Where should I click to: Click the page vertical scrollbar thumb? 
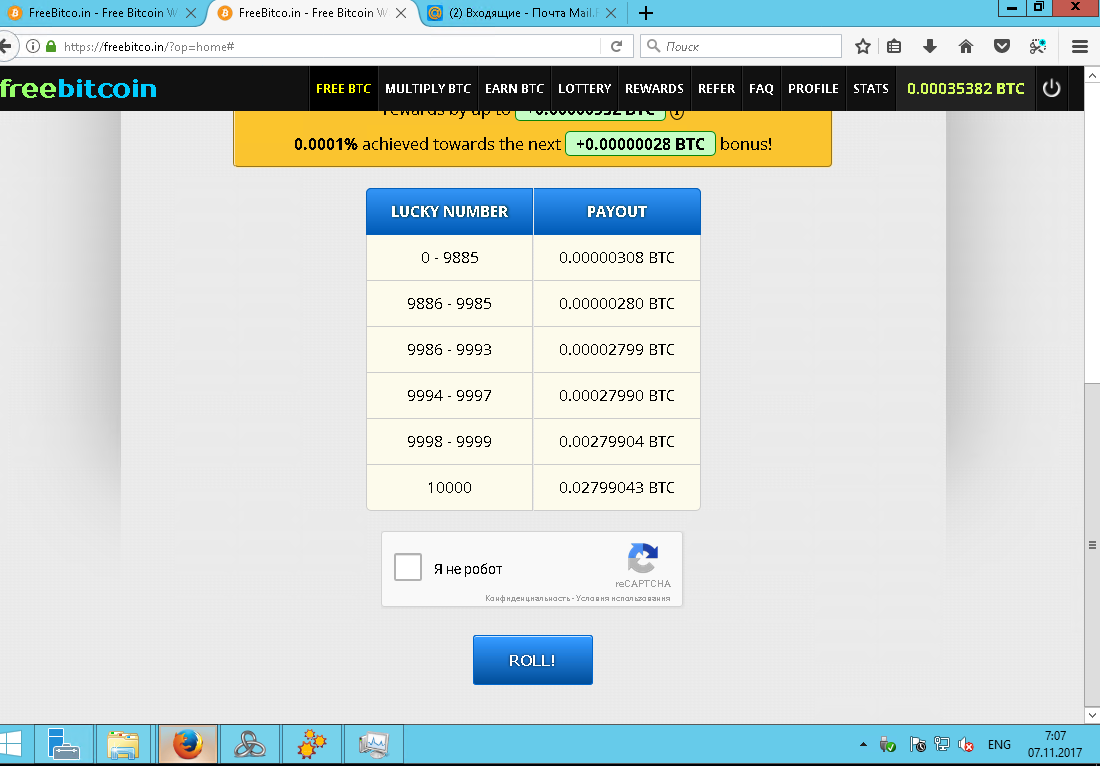[x=1092, y=544]
